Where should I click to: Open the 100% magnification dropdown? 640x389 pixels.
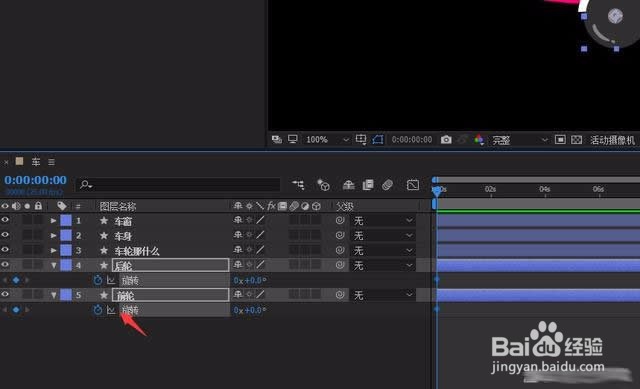pyautogui.click(x=327, y=140)
